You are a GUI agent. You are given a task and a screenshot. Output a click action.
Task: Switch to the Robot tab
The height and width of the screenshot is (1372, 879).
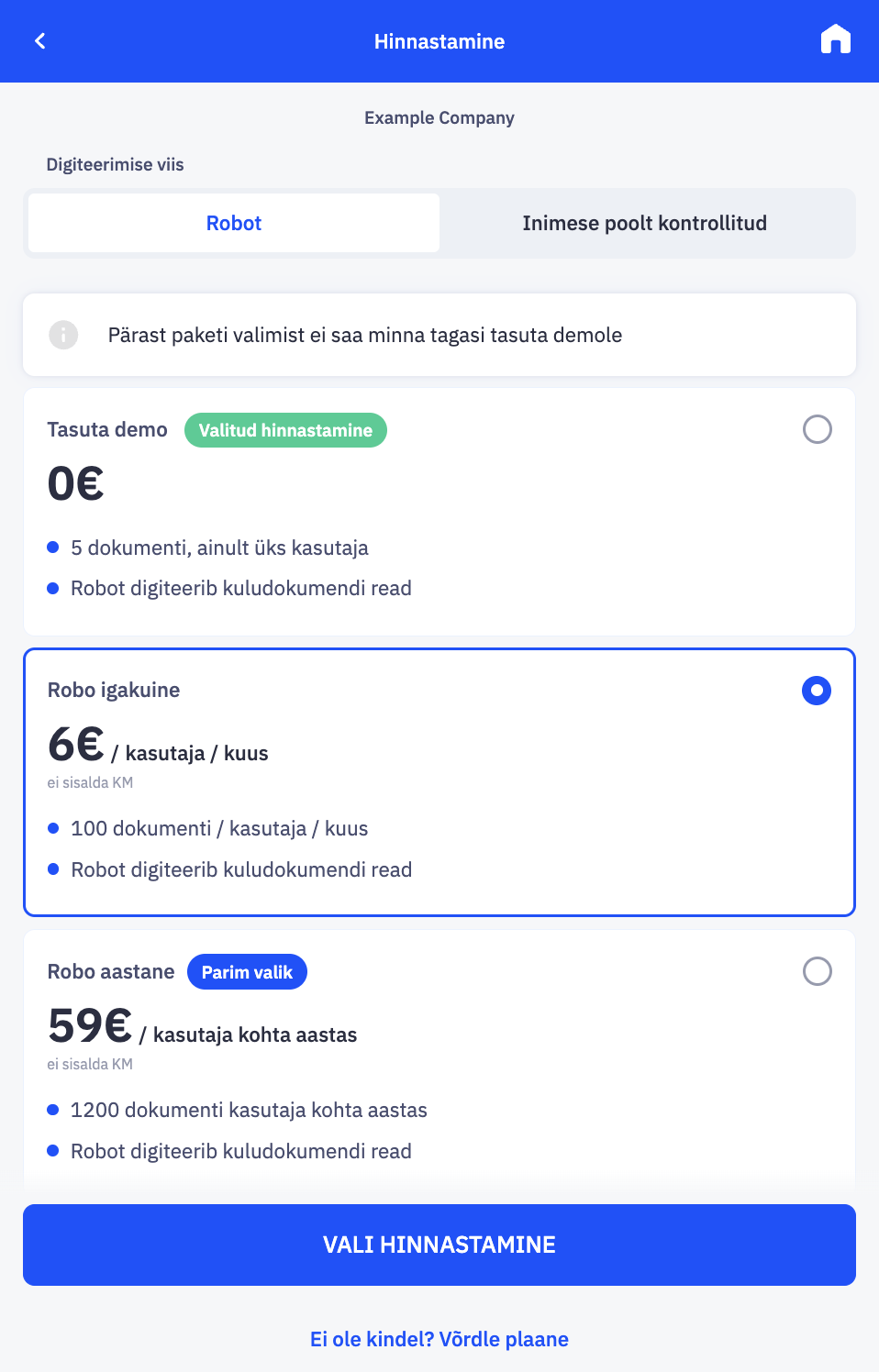pos(234,223)
